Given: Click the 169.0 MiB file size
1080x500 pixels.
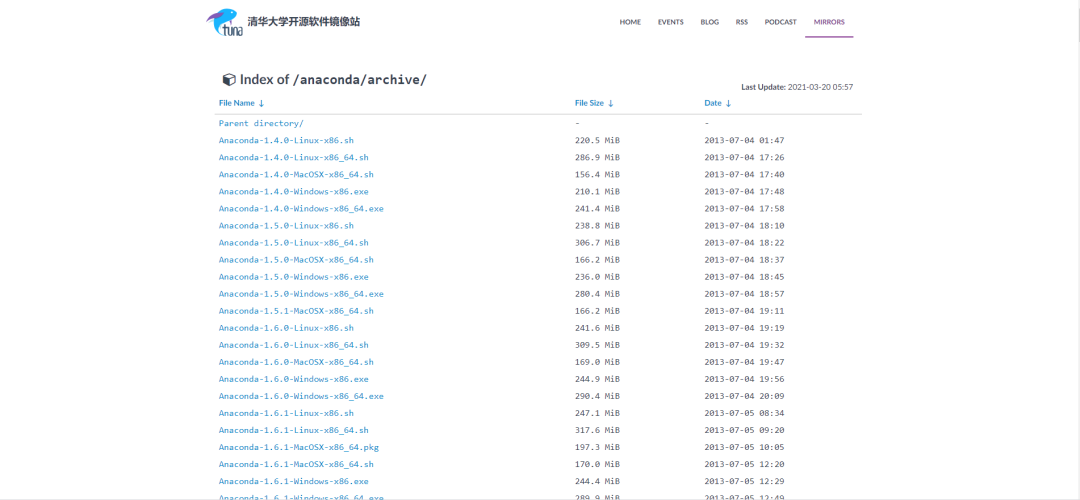Looking at the screenshot, I should click(597, 362).
